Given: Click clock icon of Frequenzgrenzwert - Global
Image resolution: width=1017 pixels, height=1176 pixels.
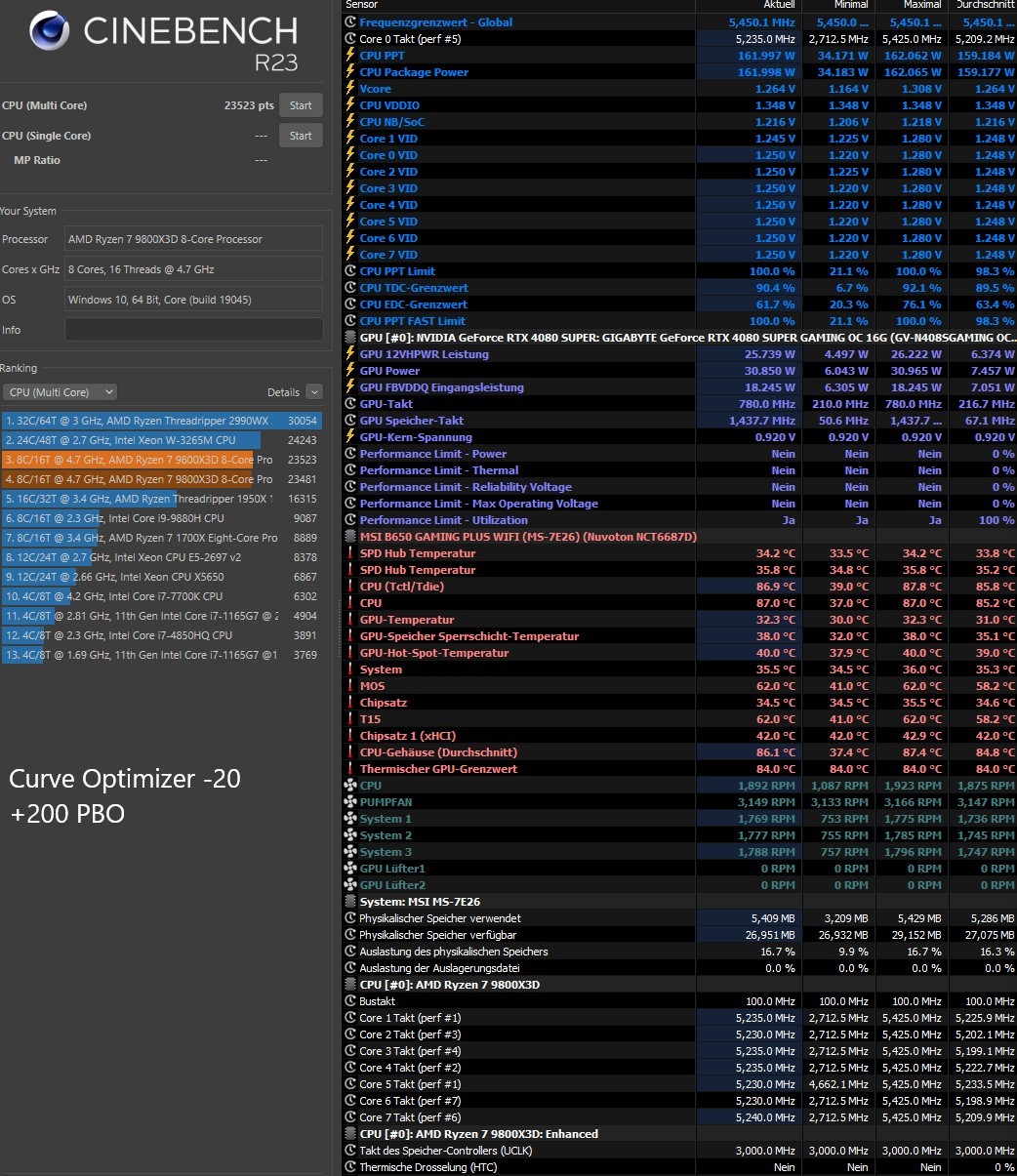Looking at the screenshot, I should point(351,22).
